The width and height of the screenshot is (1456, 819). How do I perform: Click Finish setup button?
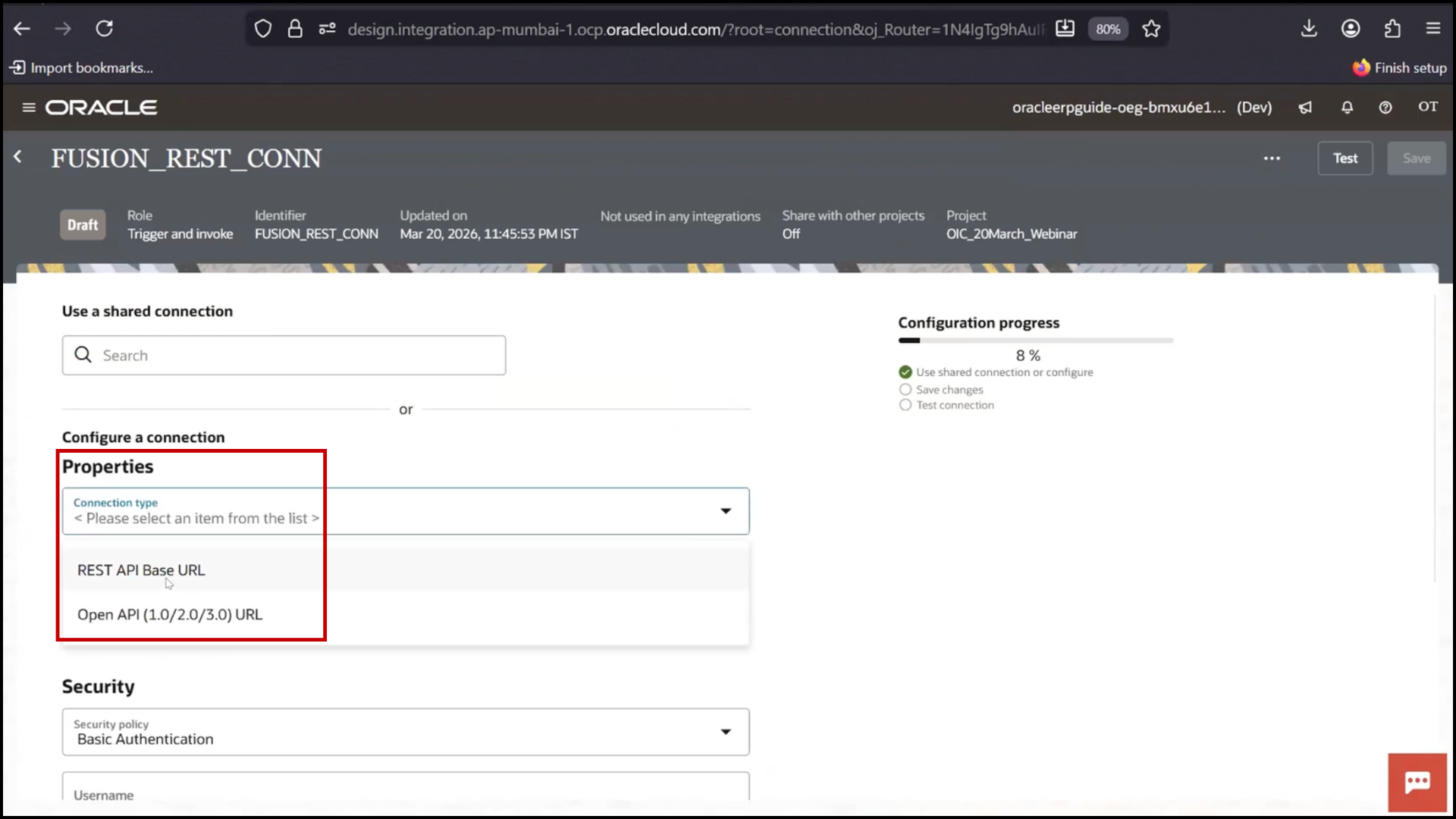(x=1400, y=67)
